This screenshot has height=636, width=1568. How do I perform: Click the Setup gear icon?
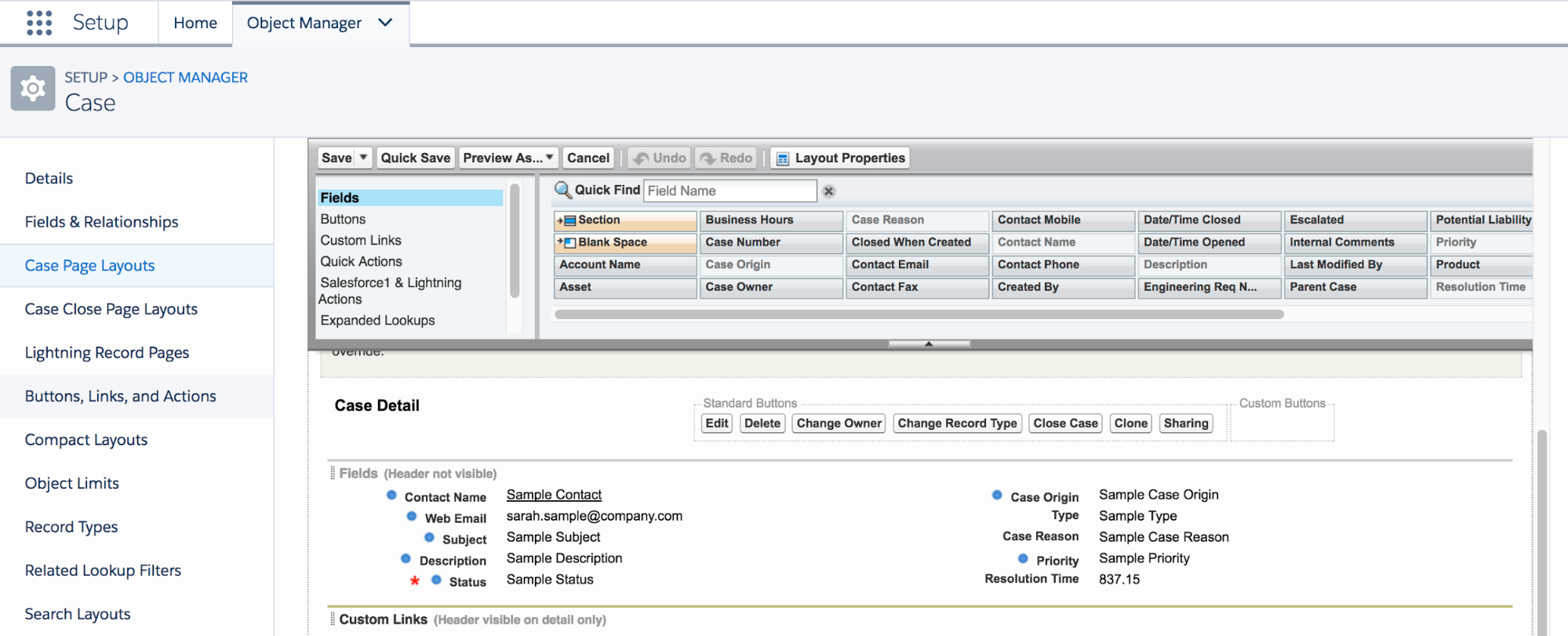tap(33, 89)
